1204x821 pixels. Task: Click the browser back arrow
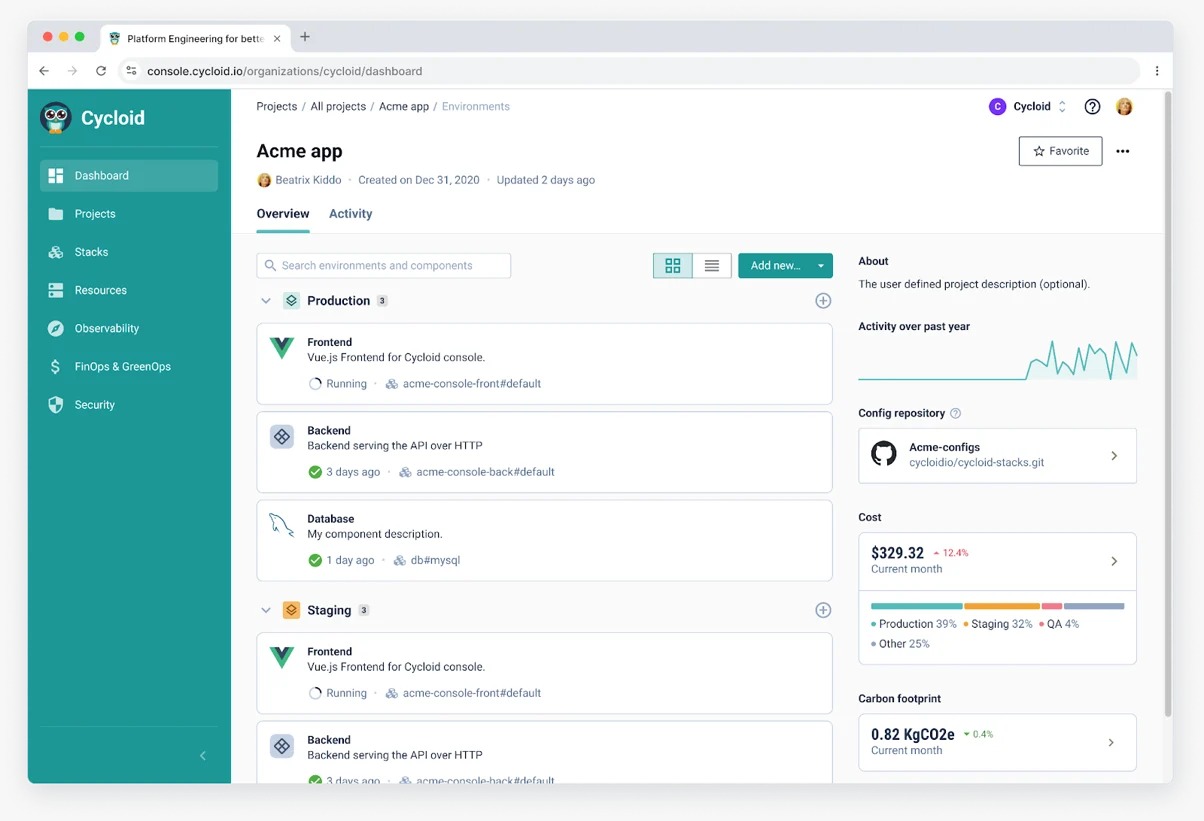point(44,71)
